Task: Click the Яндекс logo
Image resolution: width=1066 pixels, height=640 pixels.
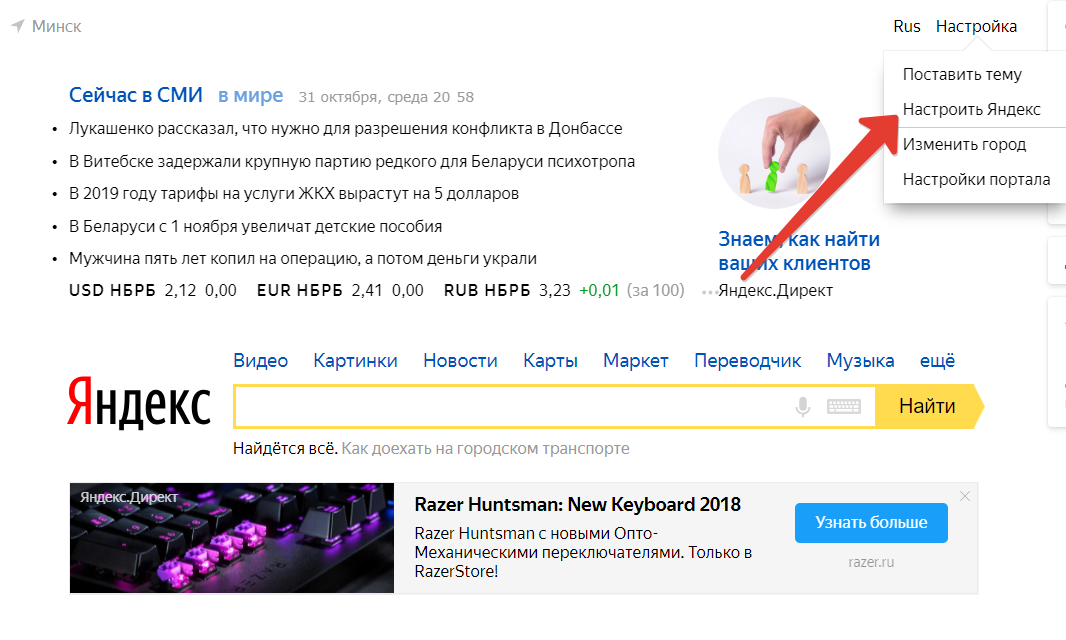Action: click(x=139, y=402)
